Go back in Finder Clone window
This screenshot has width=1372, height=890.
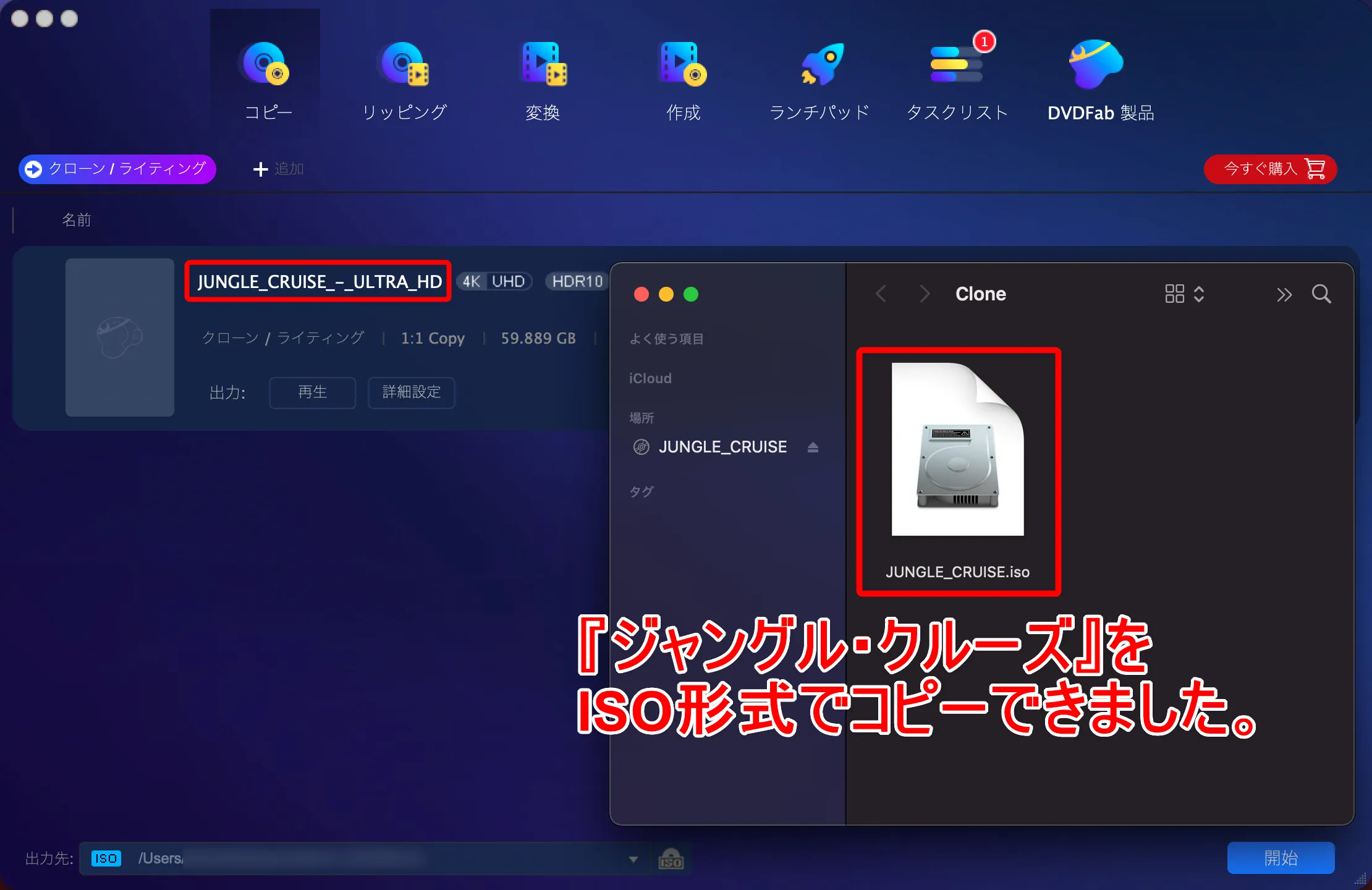pos(881,294)
